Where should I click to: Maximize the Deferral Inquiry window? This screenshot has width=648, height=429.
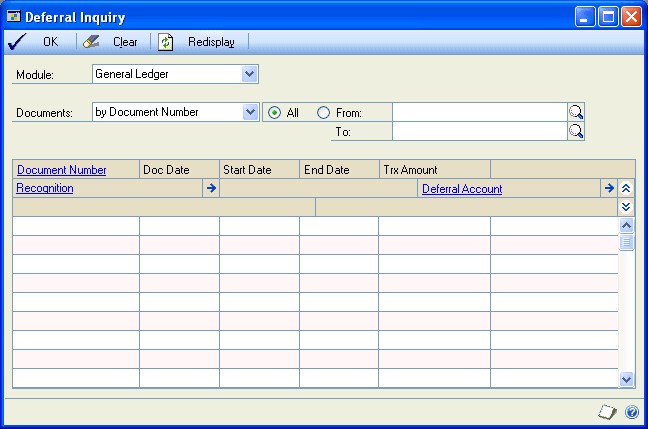click(608, 17)
